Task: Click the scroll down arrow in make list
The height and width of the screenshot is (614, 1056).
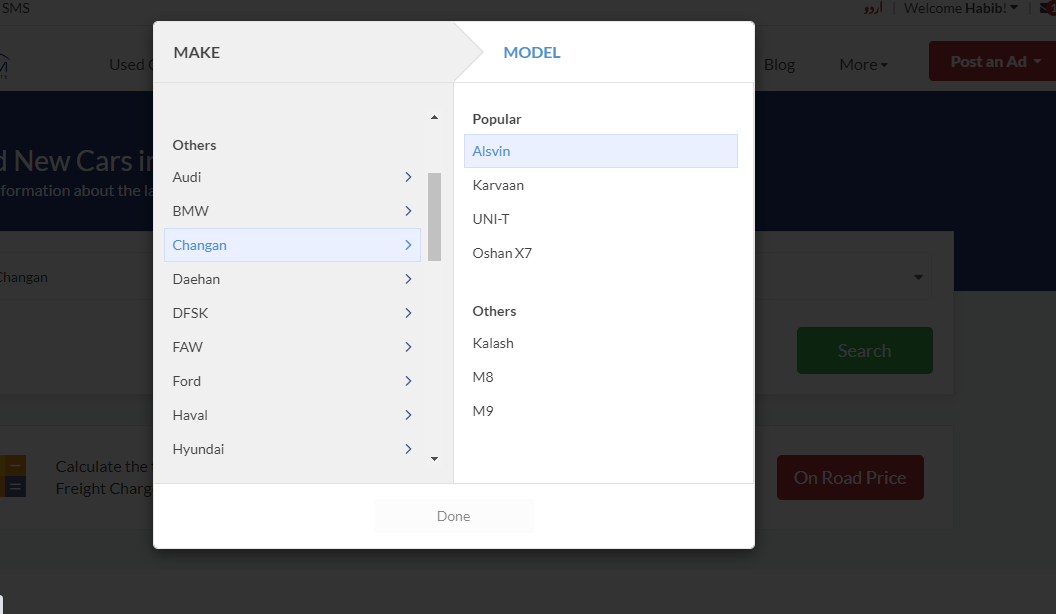Action: 434,458
